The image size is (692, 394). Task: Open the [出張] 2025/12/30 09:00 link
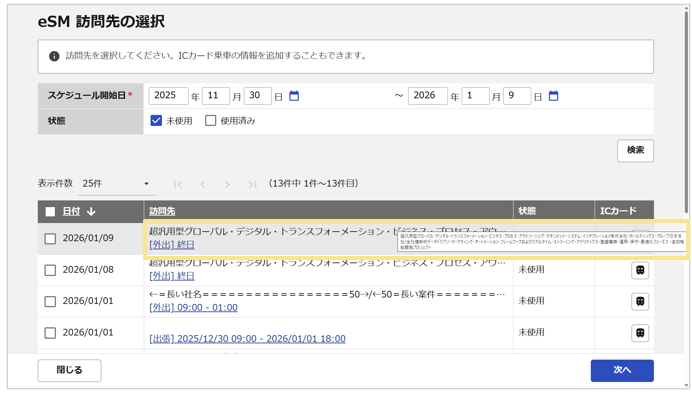pyautogui.click(x=247, y=338)
